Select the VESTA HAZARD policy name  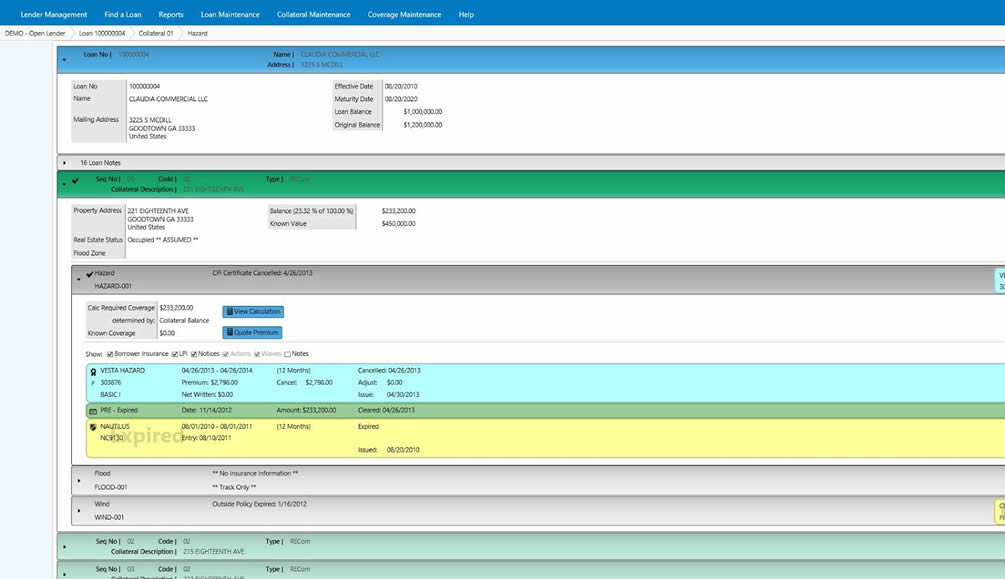122,371
